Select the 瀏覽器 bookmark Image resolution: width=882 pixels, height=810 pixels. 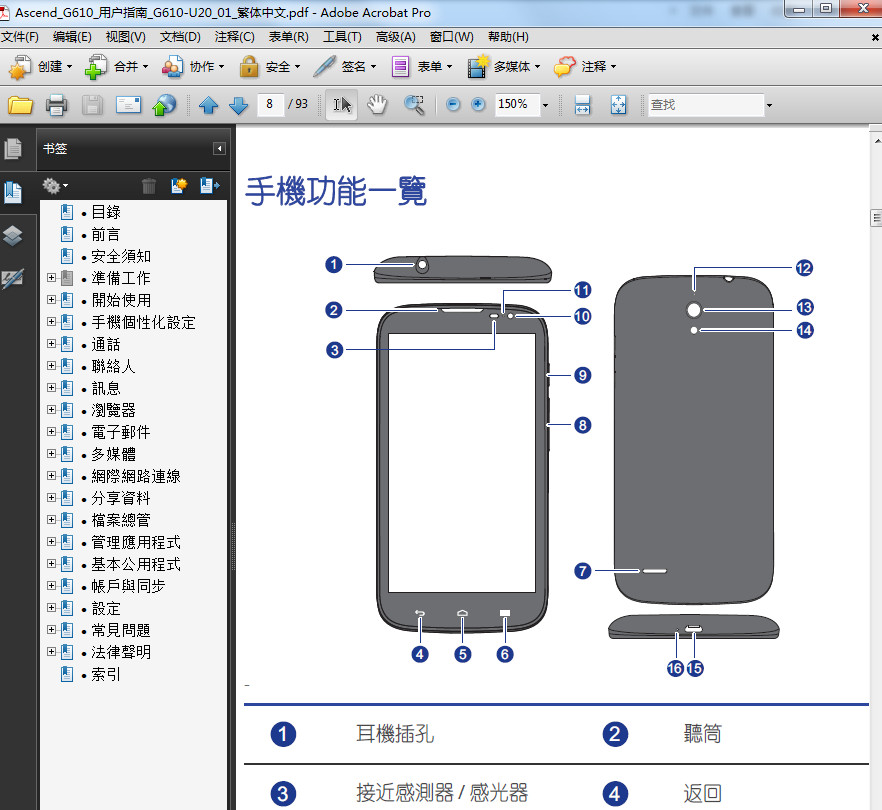pos(113,410)
